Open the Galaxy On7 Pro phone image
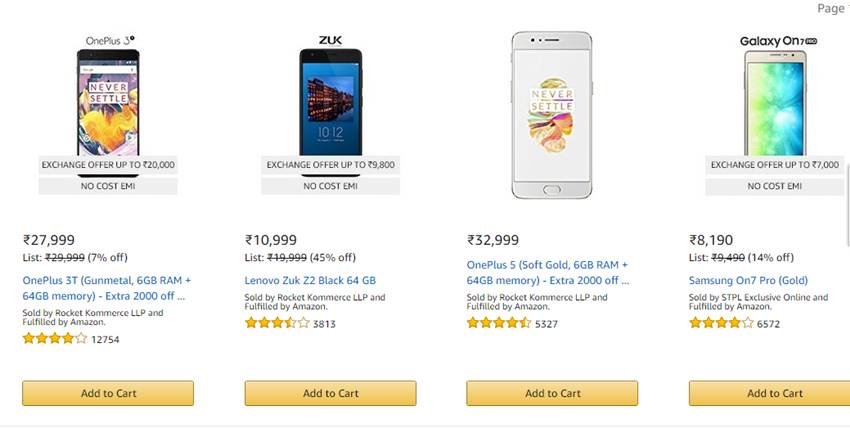The height and width of the screenshot is (428, 850). (x=773, y=100)
